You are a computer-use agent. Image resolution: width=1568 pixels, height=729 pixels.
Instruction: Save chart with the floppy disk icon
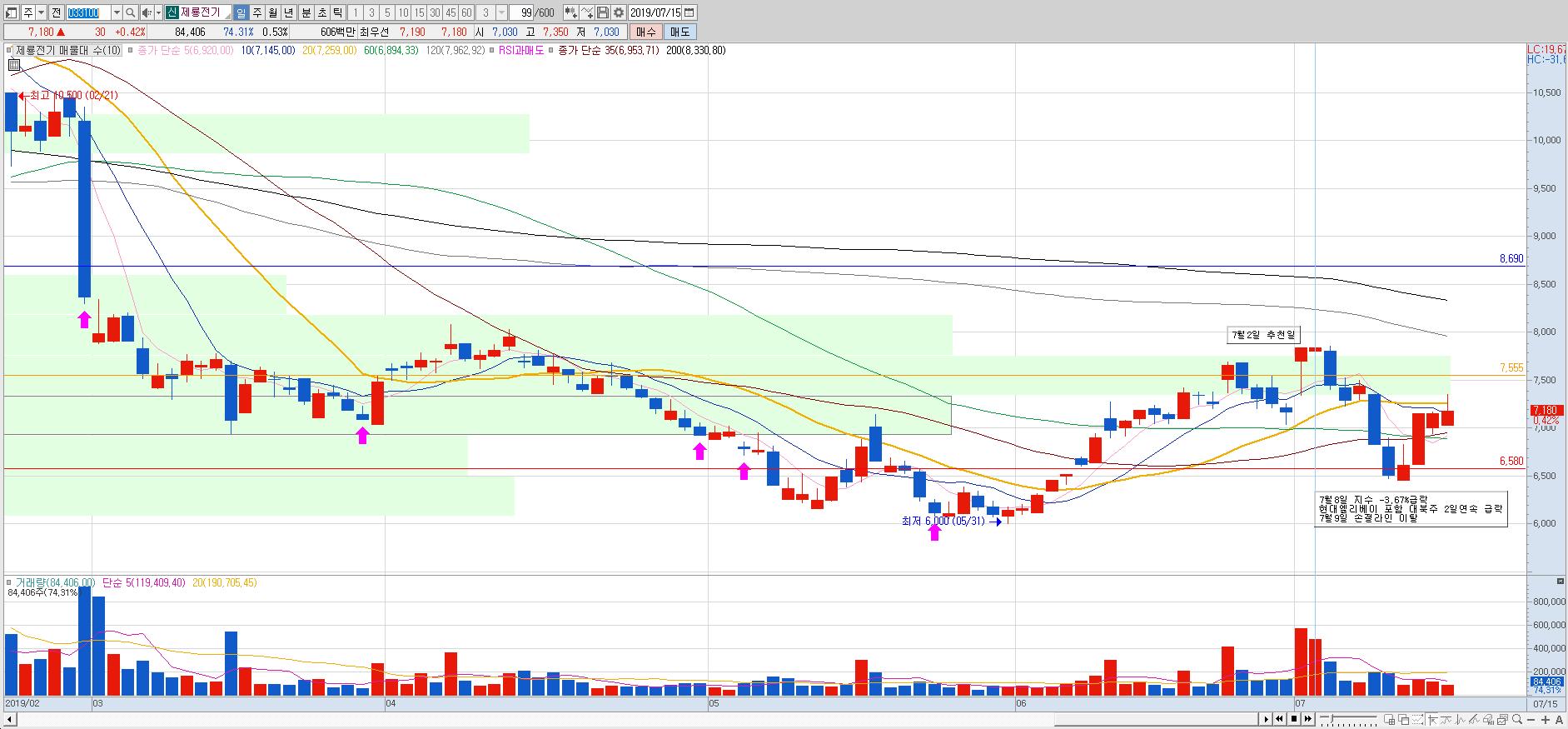(602, 12)
